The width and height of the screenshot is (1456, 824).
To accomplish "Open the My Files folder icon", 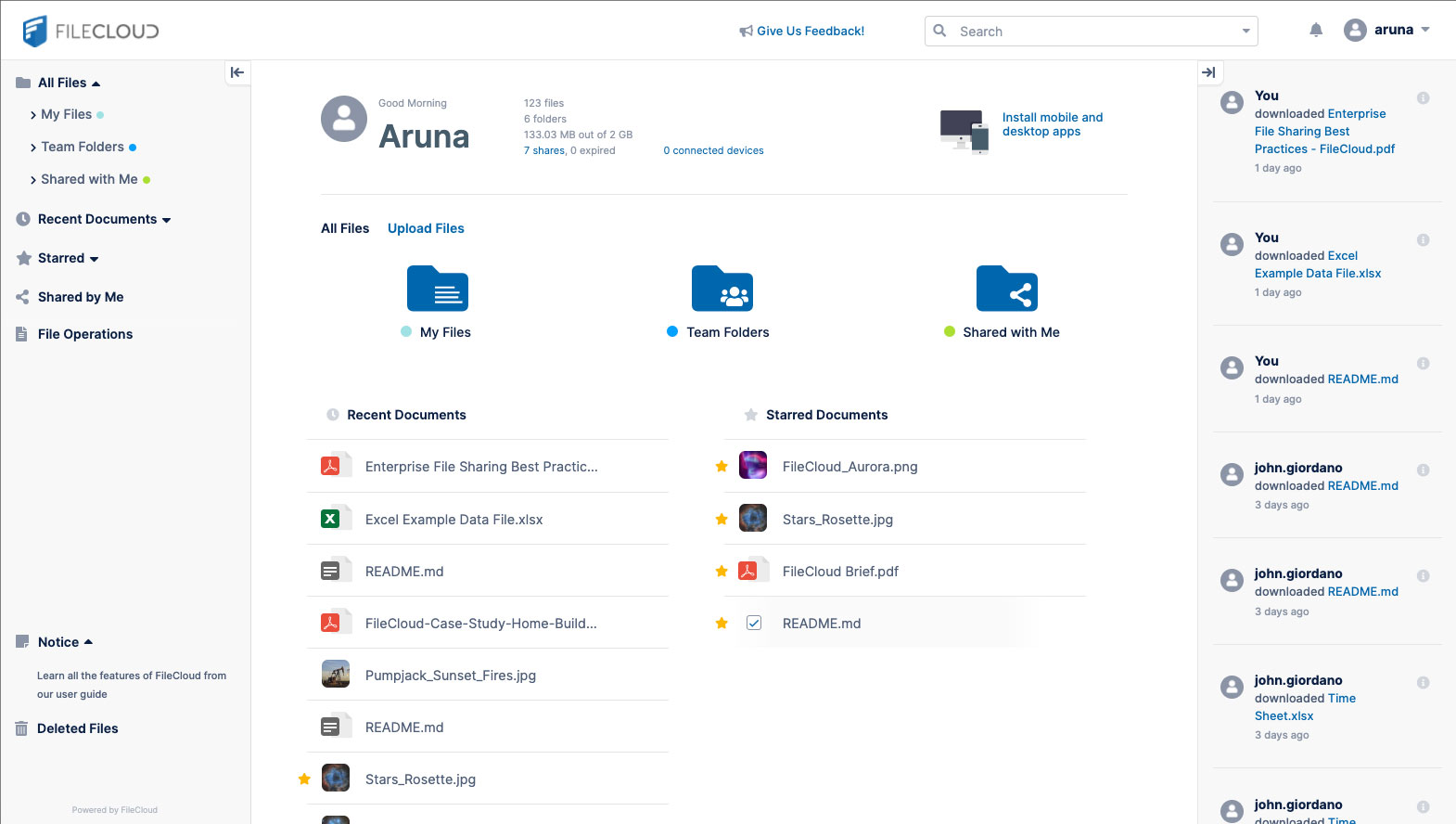I will [438, 289].
